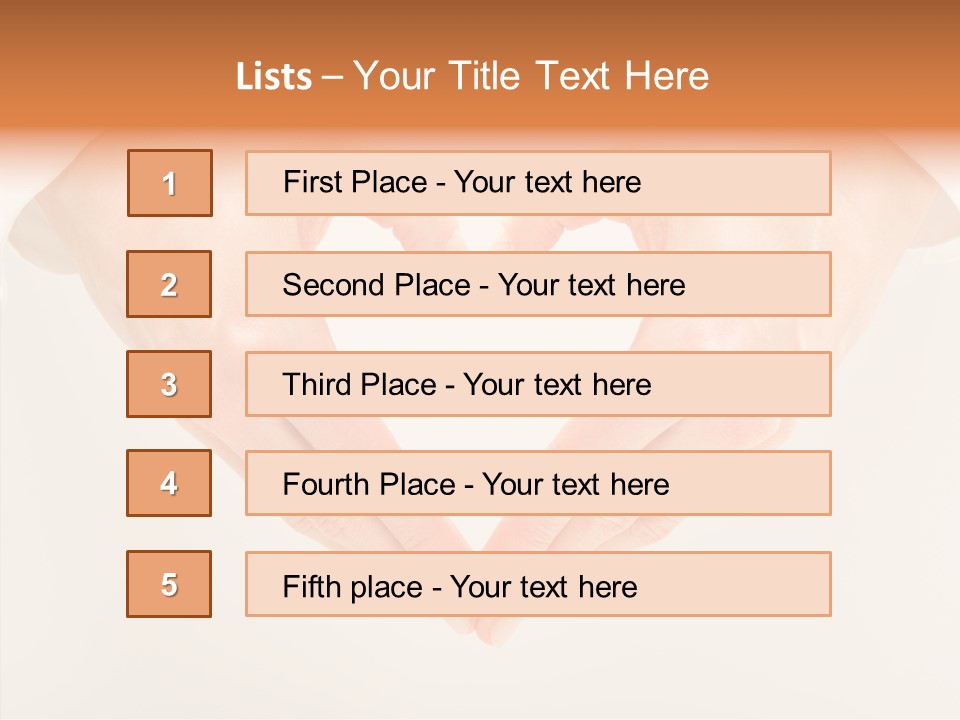960x720 pixels.
Task: Click the number 3 box
Action: (169, 384)
